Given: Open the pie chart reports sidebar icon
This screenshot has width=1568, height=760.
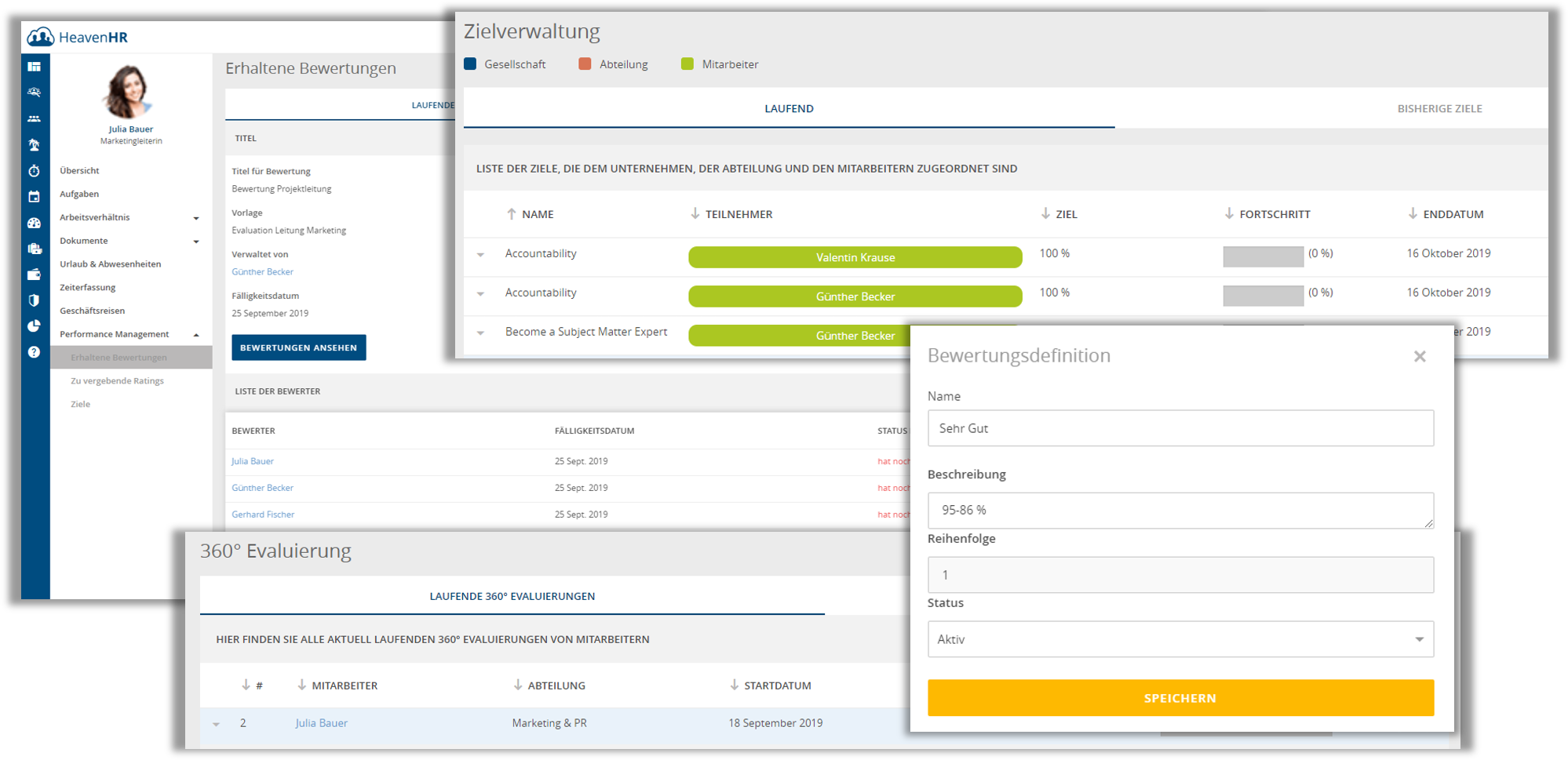Looking at the screenshot, I should click(34, 326).
